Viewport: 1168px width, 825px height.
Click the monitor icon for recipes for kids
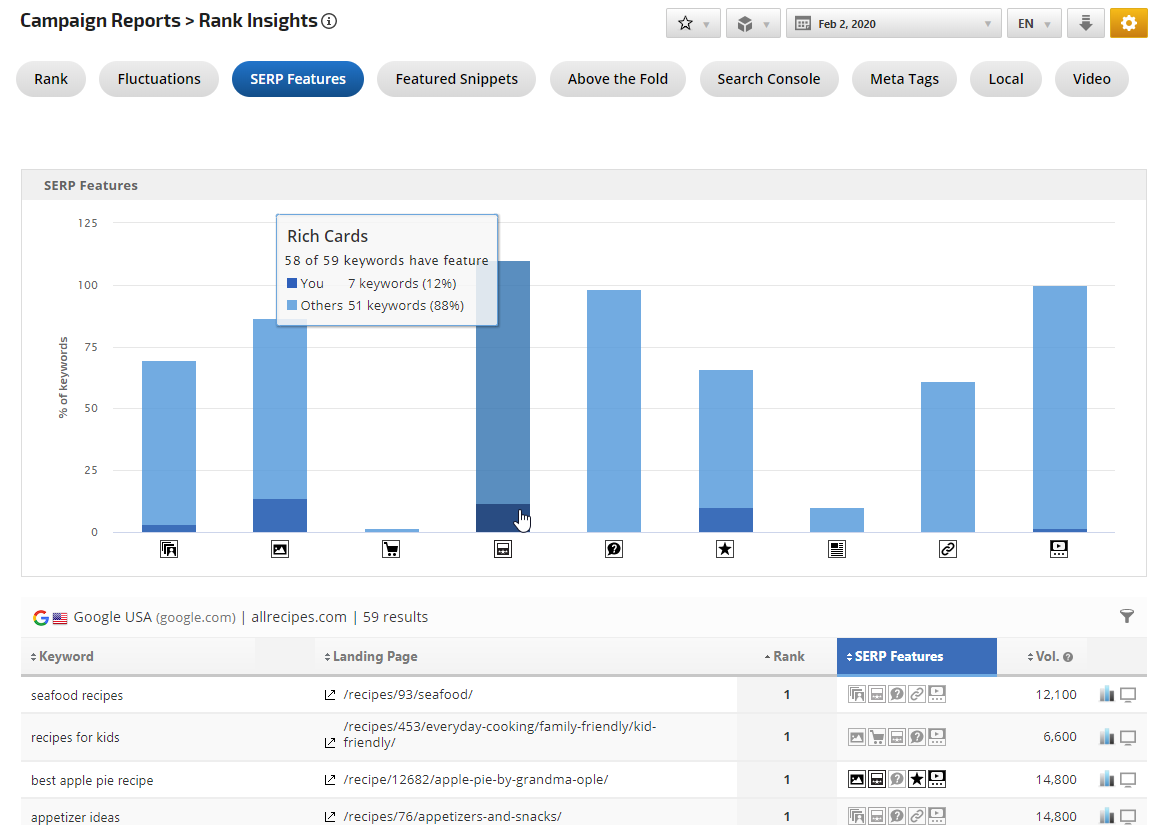click(1128, 738)
